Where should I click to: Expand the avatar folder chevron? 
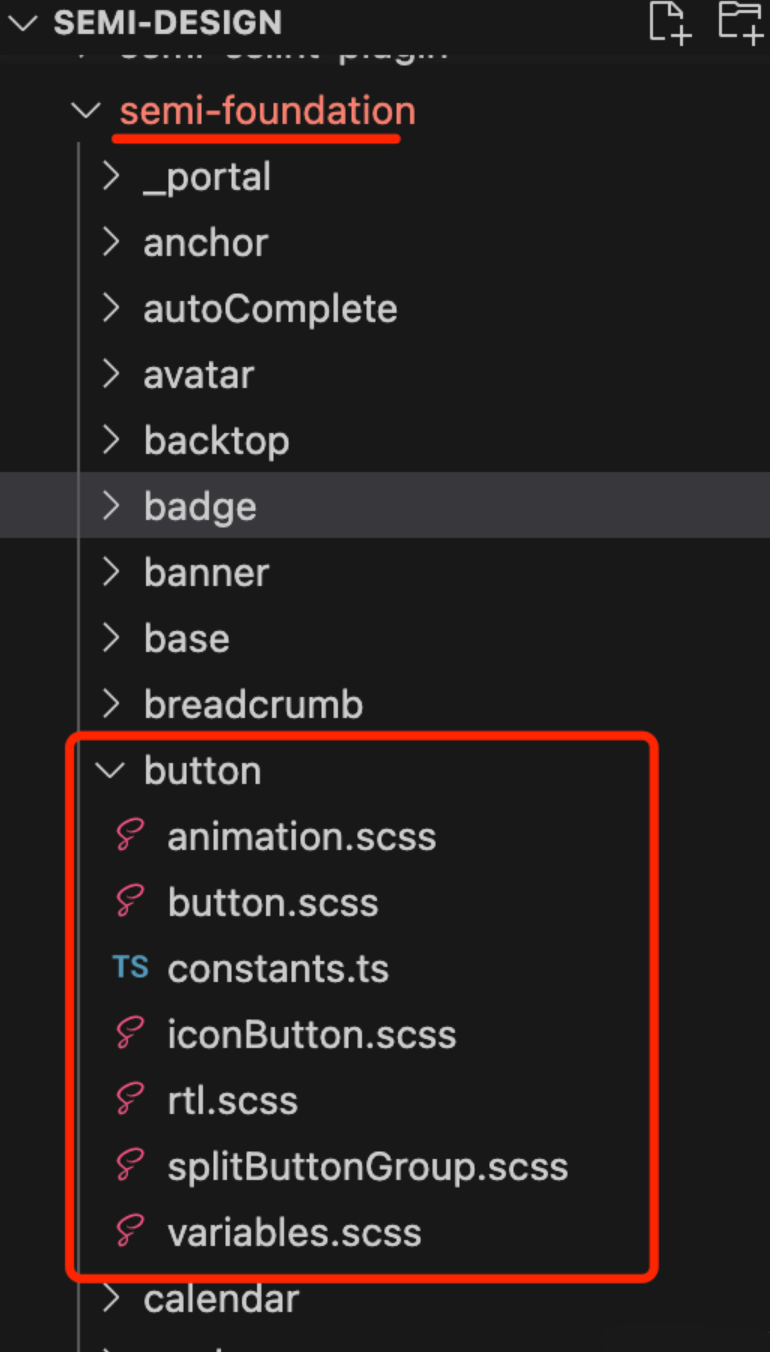[111, 375]
